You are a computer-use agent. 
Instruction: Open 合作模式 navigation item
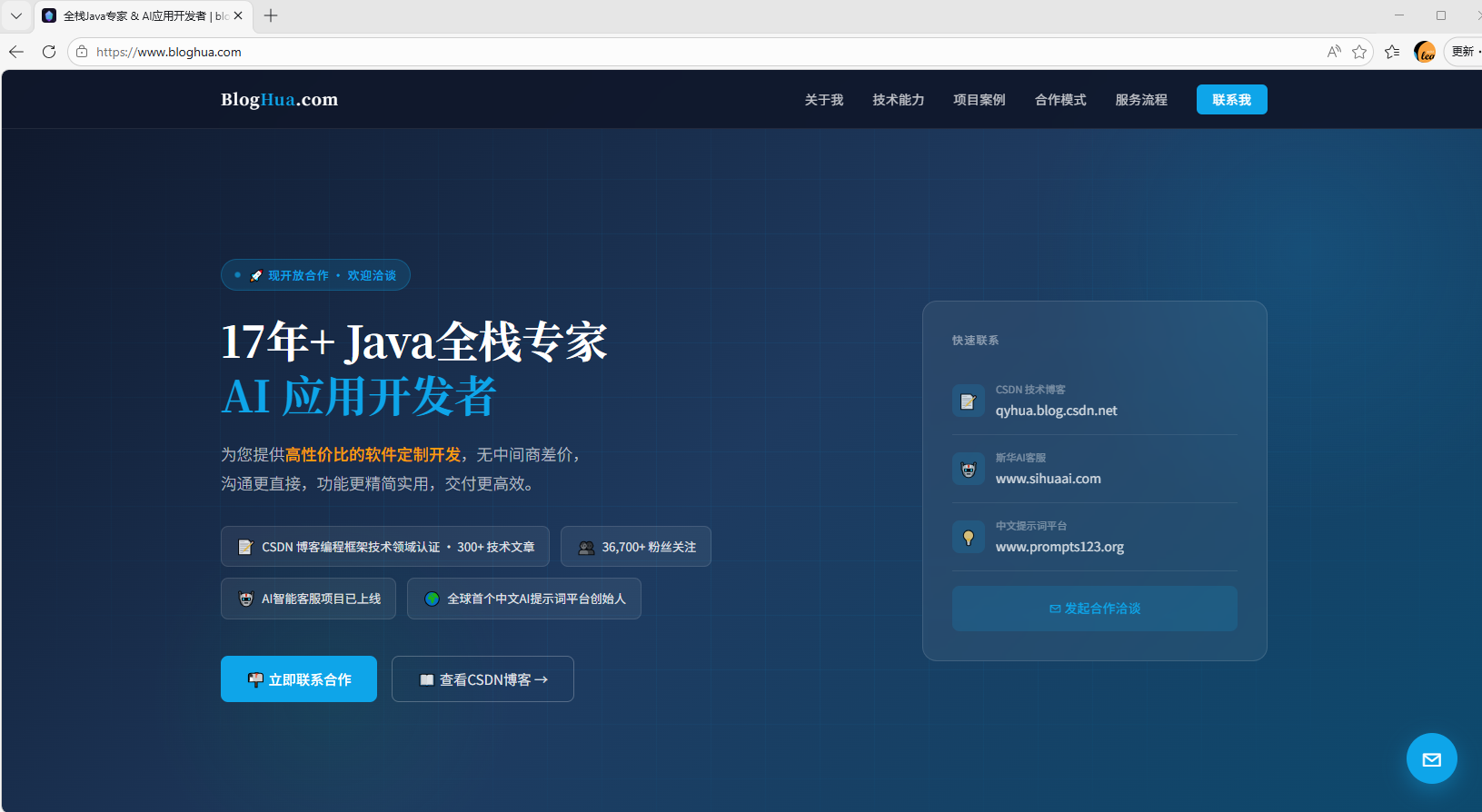click(1060, 100)
